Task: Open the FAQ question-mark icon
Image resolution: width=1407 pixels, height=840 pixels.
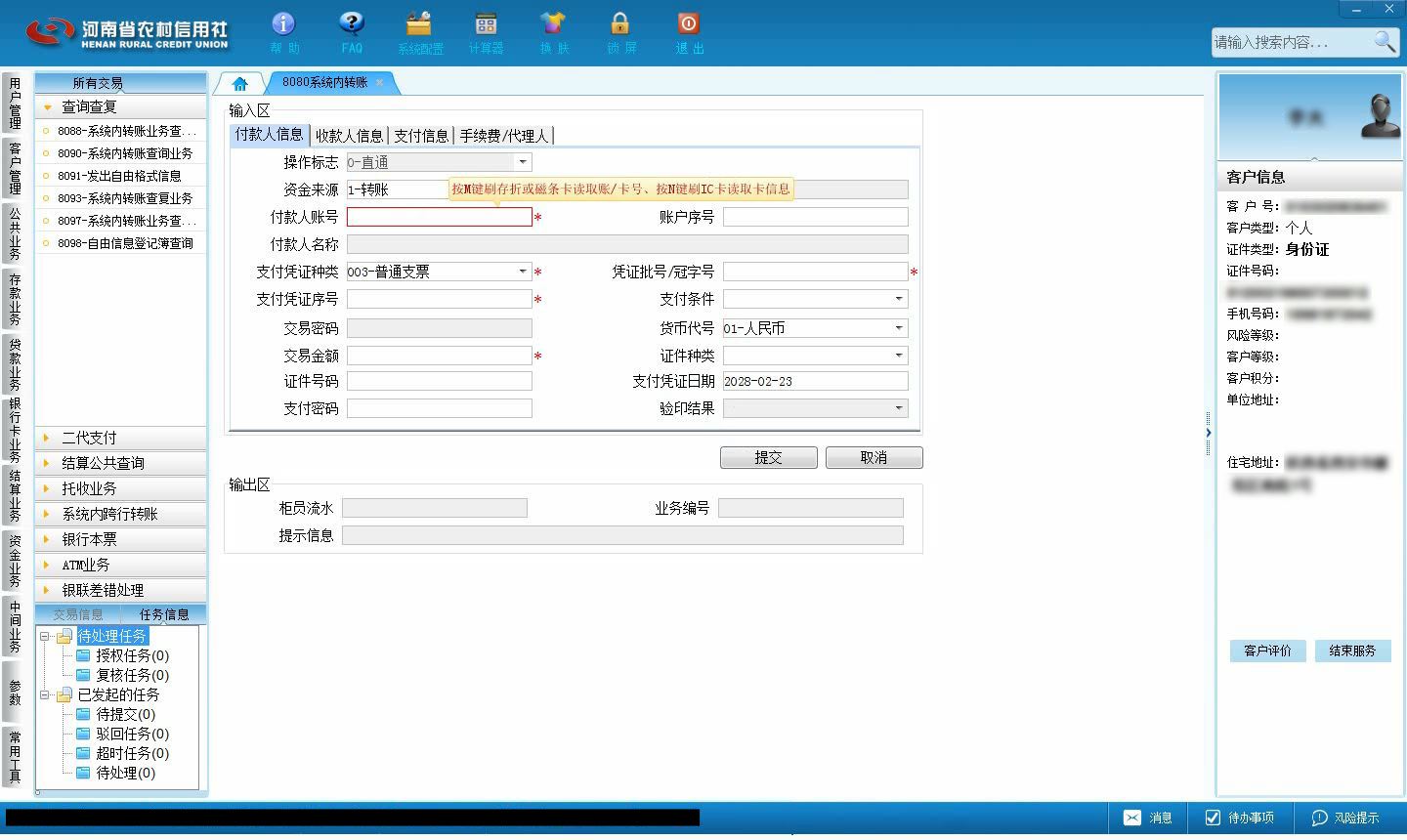Action: pyautogui.click(x=352, y=32)
